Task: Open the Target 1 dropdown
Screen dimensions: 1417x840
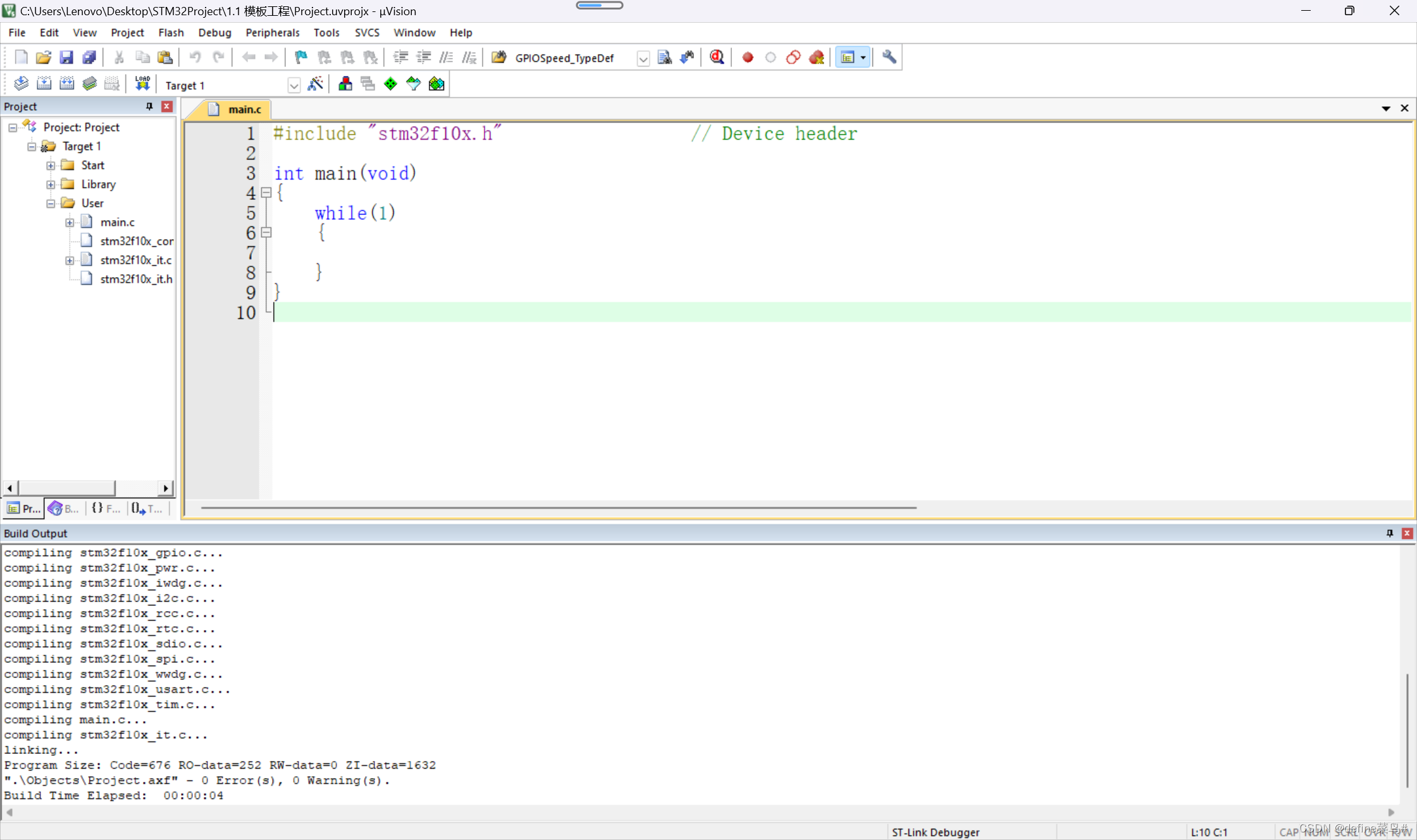Action: tap(294, 85)
